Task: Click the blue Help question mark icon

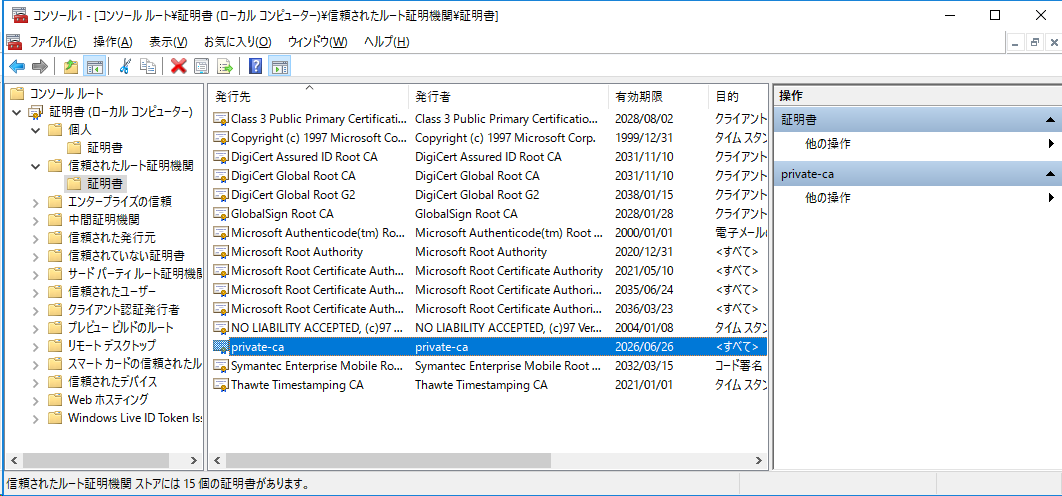Action: coord(255,66)
